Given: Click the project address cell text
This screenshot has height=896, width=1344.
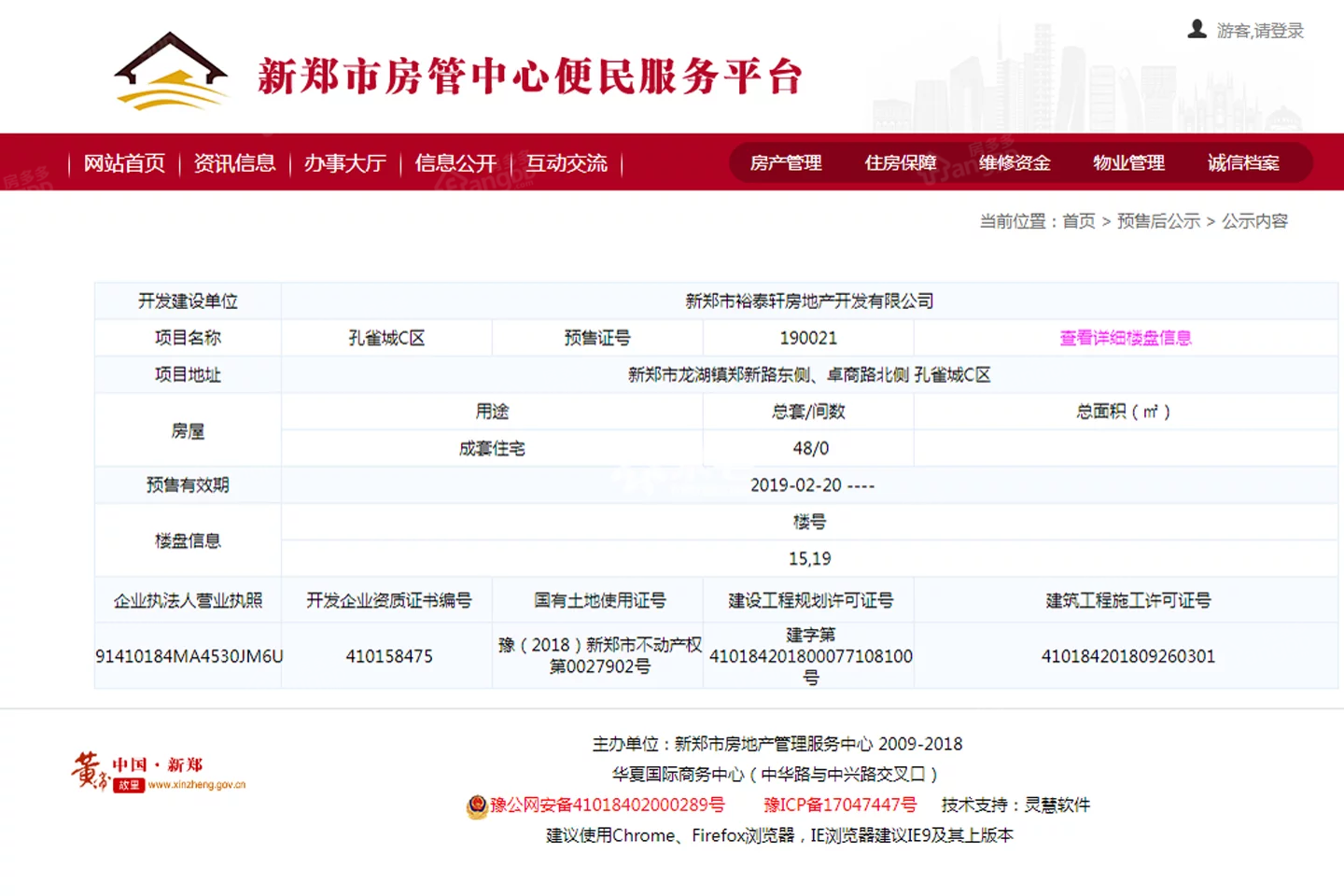Looking at the screenshot, I should pyautogui.click(x=809, y=375).
